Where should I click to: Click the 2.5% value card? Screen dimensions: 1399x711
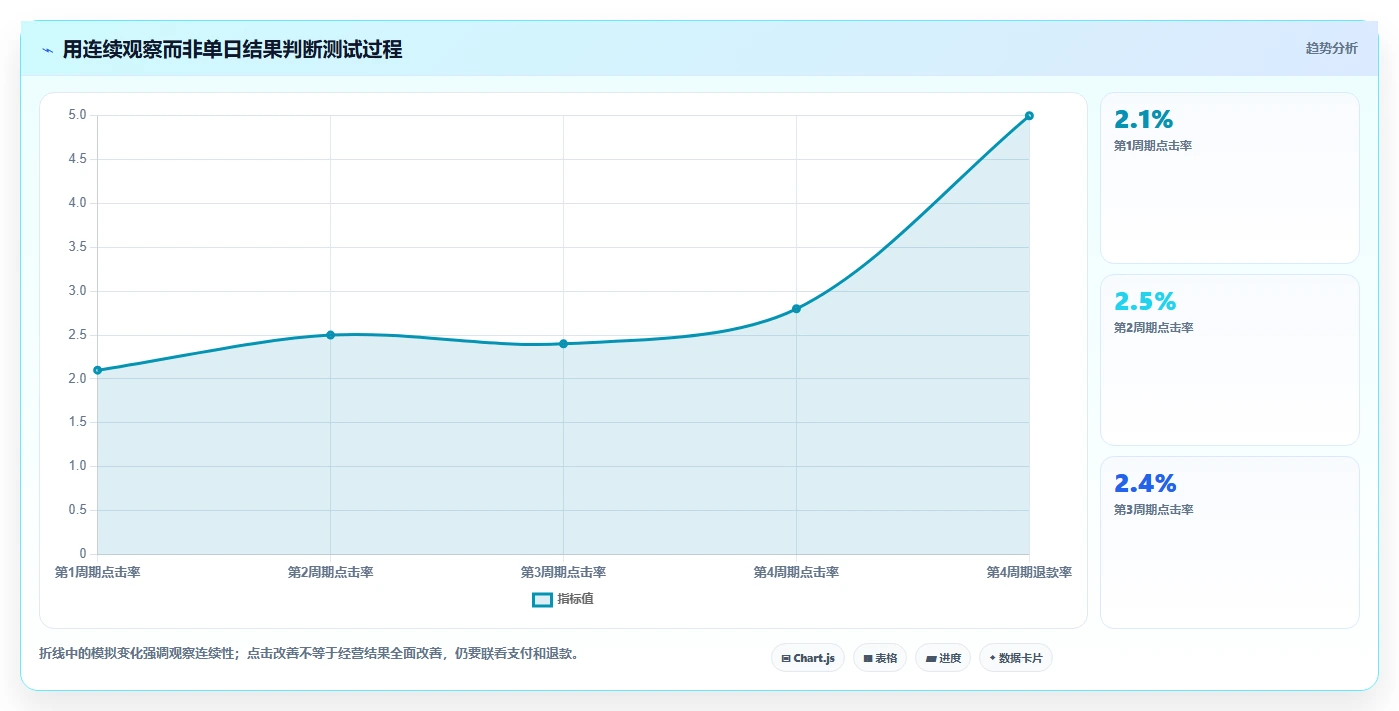point(1230,360)
